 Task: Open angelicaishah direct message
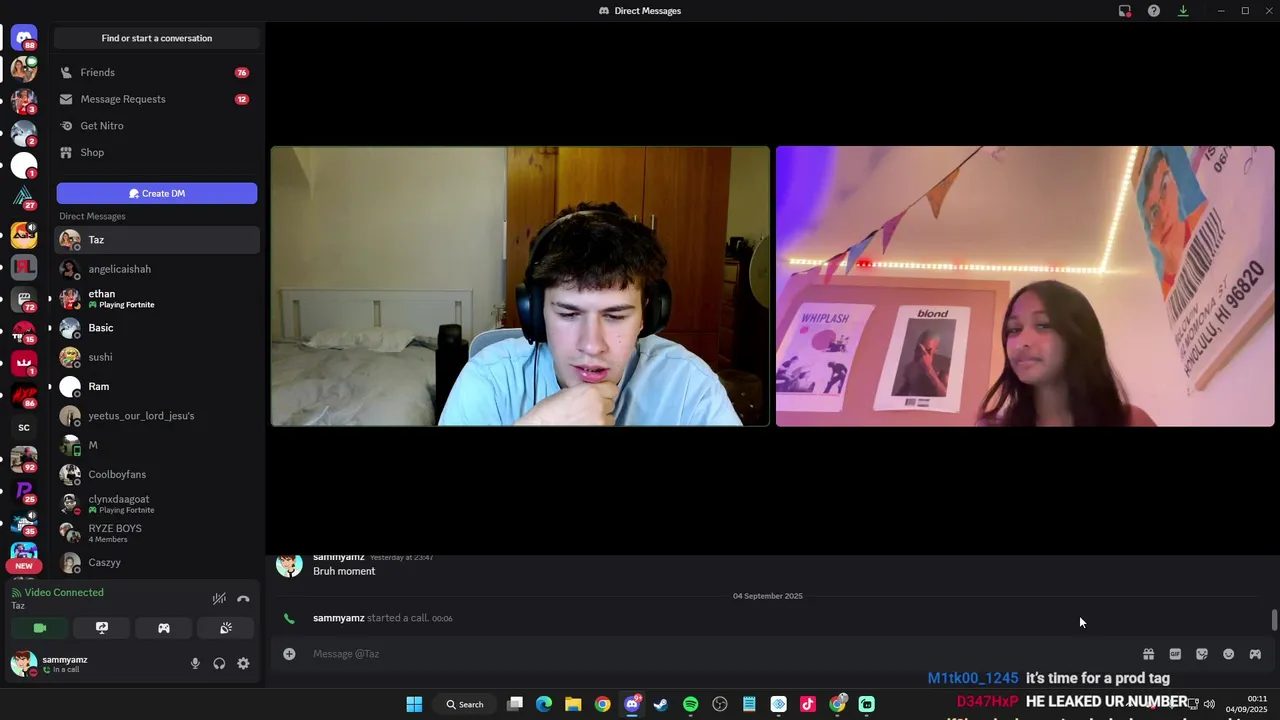pyautogui.click(x=157, y=269)
